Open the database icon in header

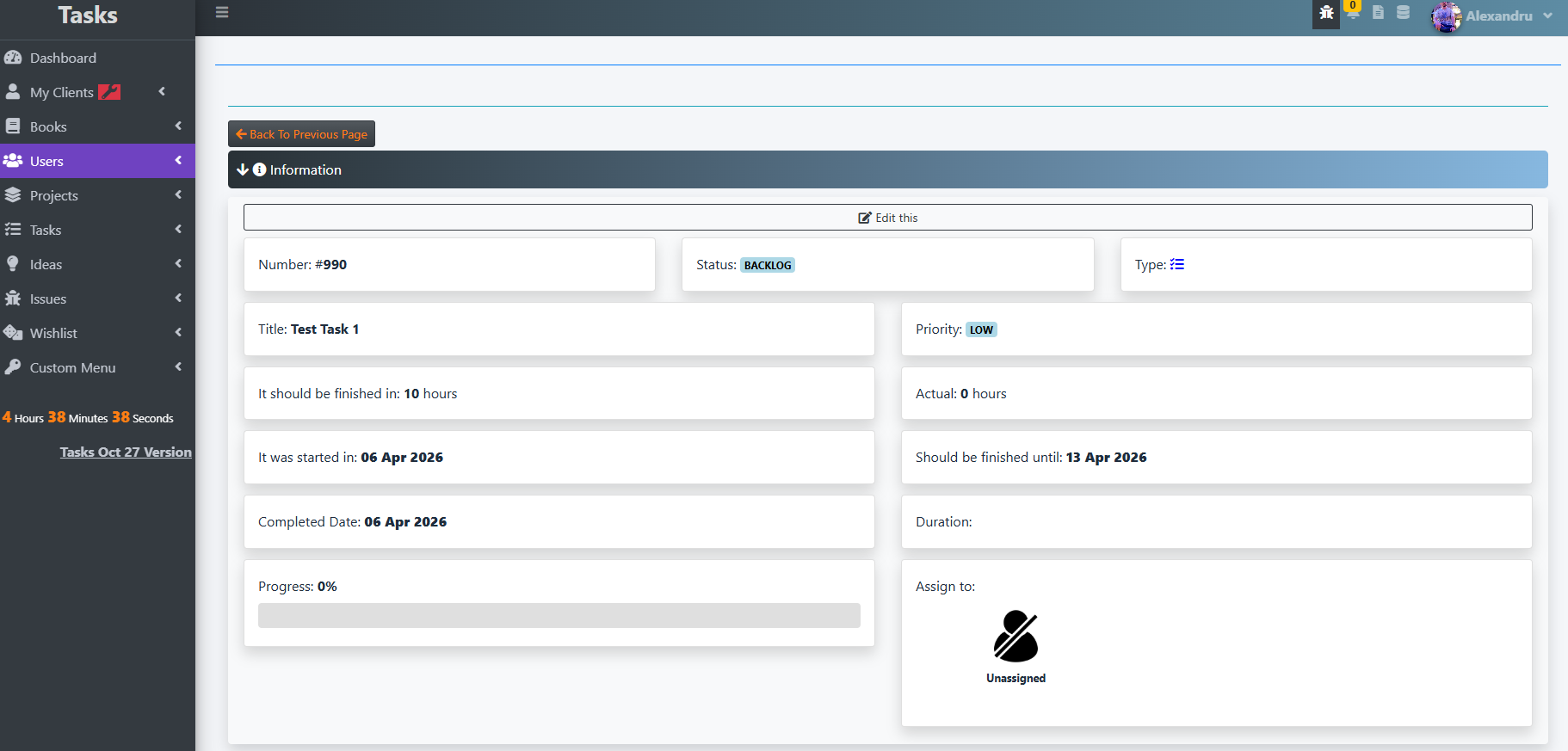[x=1403, y=13]
